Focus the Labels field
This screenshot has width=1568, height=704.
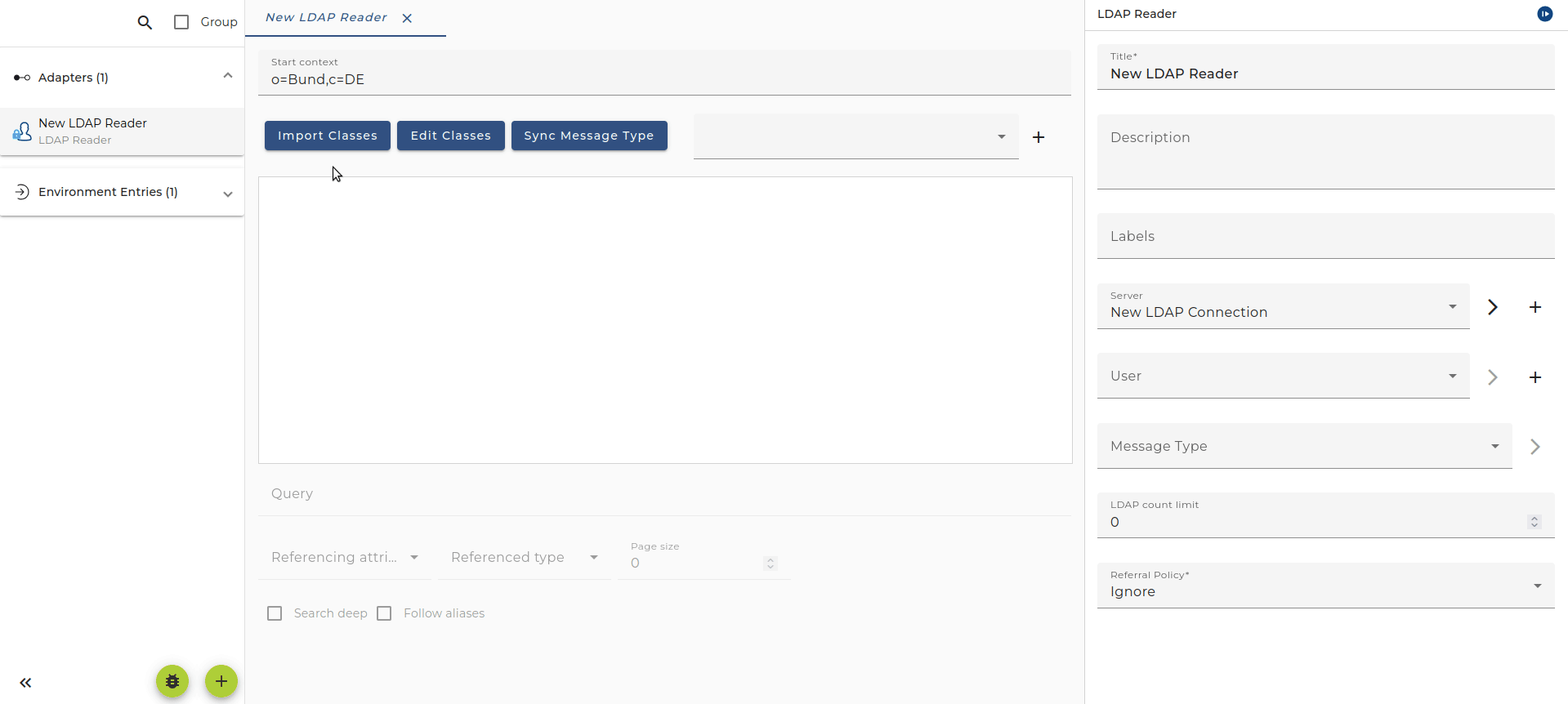point(1325,236)
